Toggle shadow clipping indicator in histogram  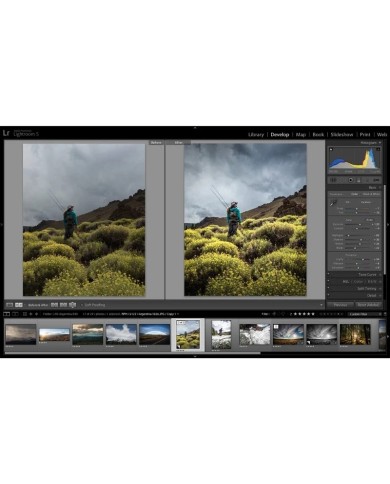(x=331, y=149)
